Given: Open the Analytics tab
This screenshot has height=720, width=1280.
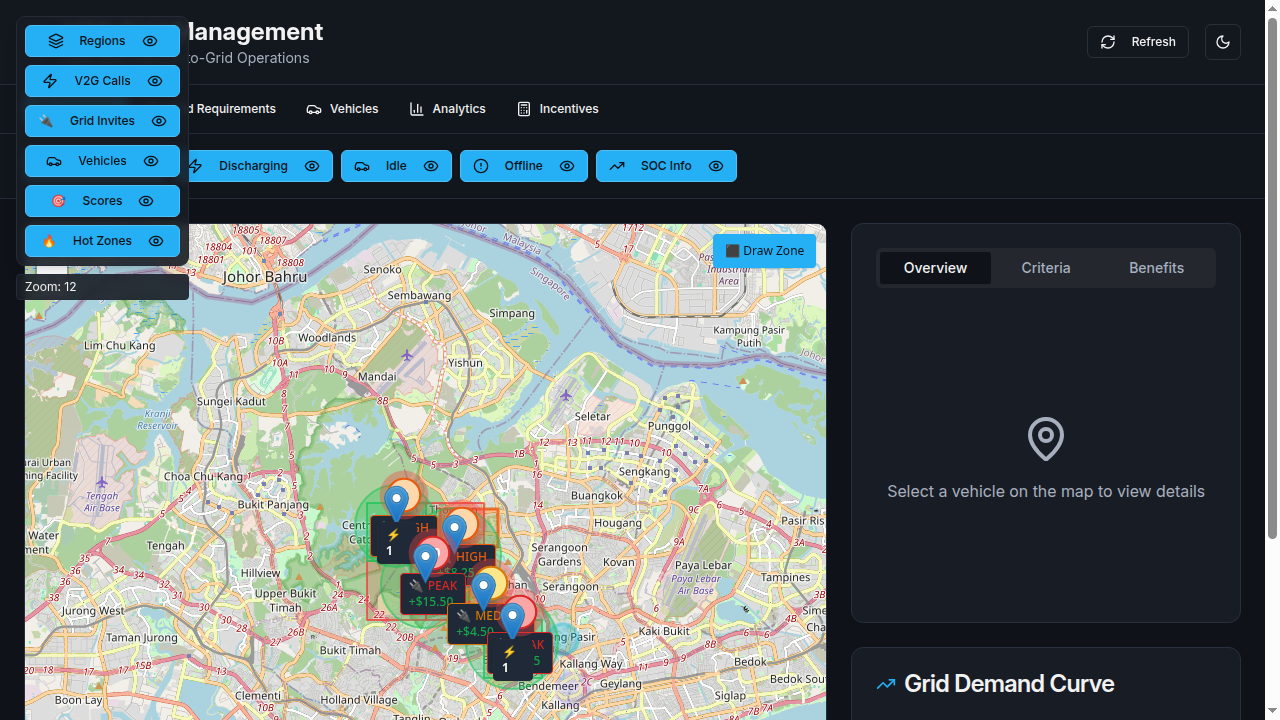Looking at the screenshot, I should click(x=447, y=109).
